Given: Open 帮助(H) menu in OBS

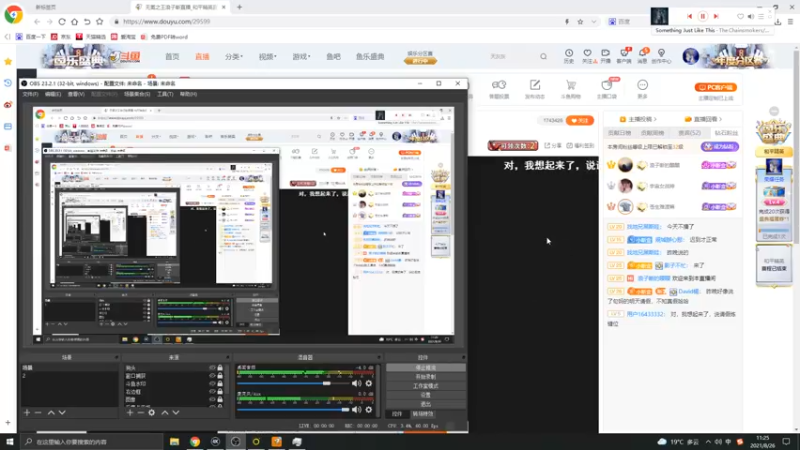Looking at the screenshot, I should tap(188, 94).
